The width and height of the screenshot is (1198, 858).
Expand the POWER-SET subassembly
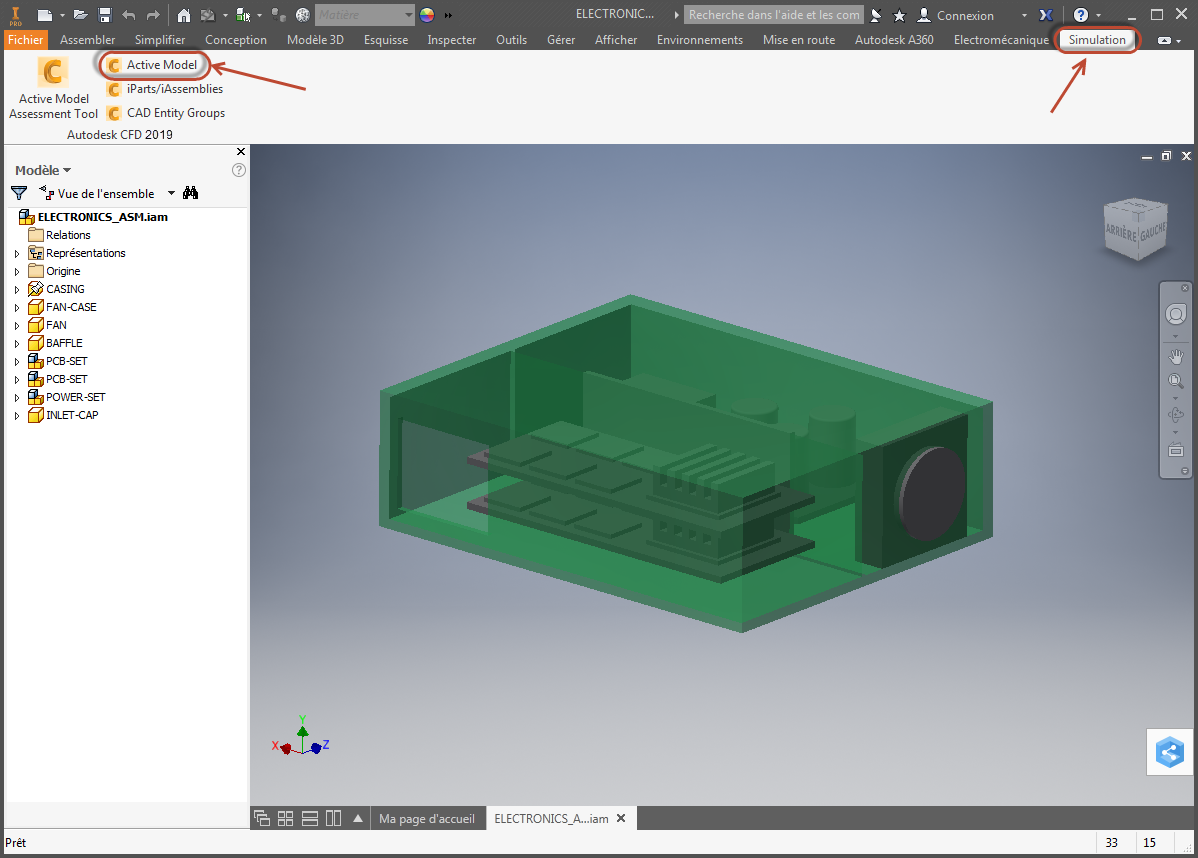coord(17,397)
